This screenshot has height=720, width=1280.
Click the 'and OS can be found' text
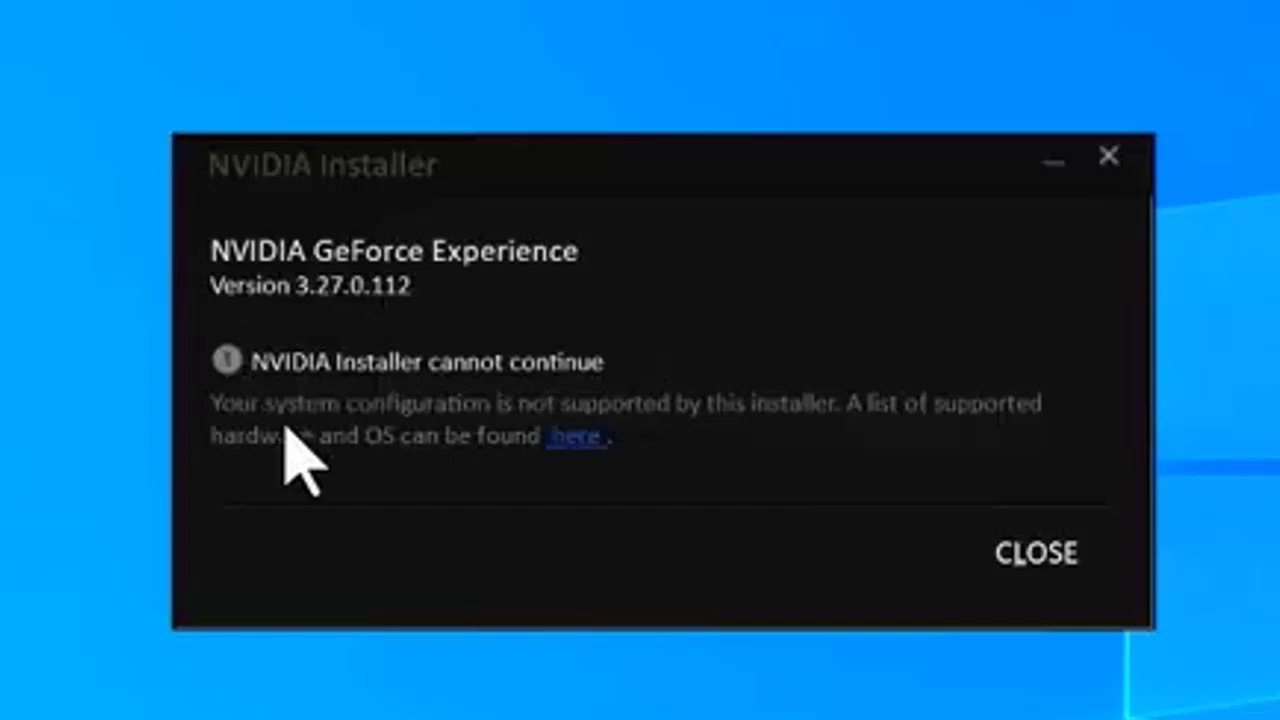click(x=430, y=436)
